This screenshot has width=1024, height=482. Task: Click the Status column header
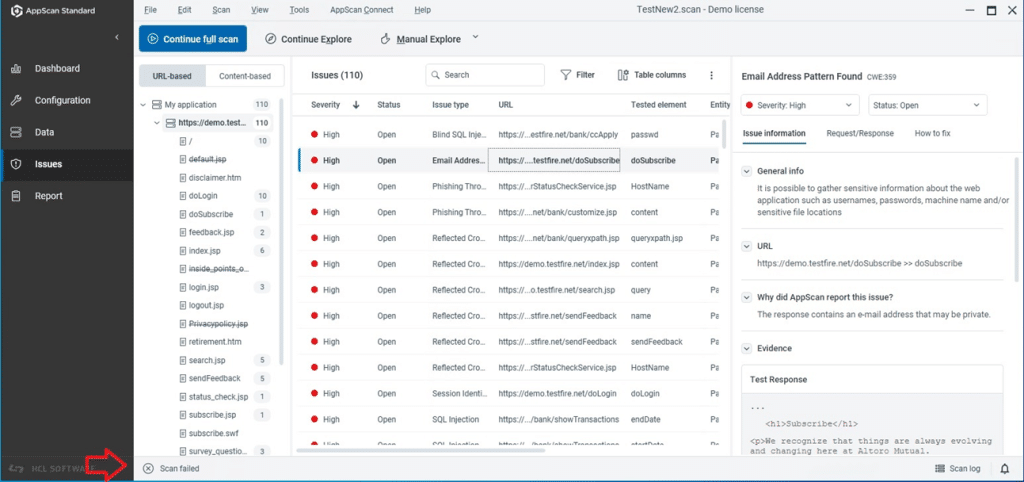(389, 104)
